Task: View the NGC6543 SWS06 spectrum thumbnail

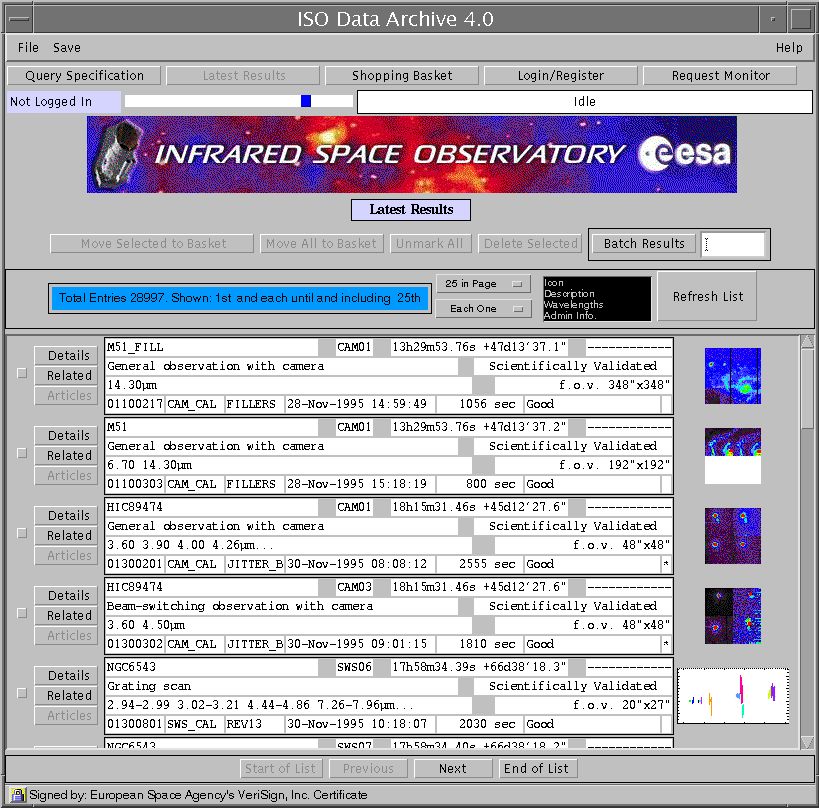Action: click(x=732, y=695)
